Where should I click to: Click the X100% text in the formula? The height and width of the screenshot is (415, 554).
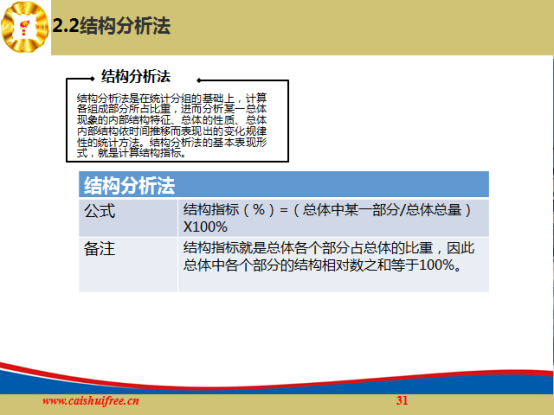click(x=205, y=227)
